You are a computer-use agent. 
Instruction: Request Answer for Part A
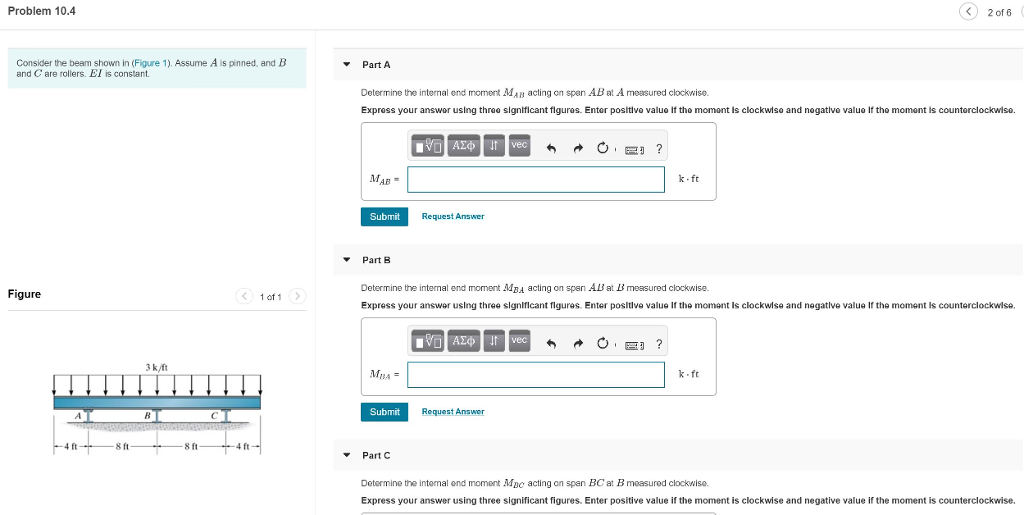pyautogui.click(x=453, y=216)
